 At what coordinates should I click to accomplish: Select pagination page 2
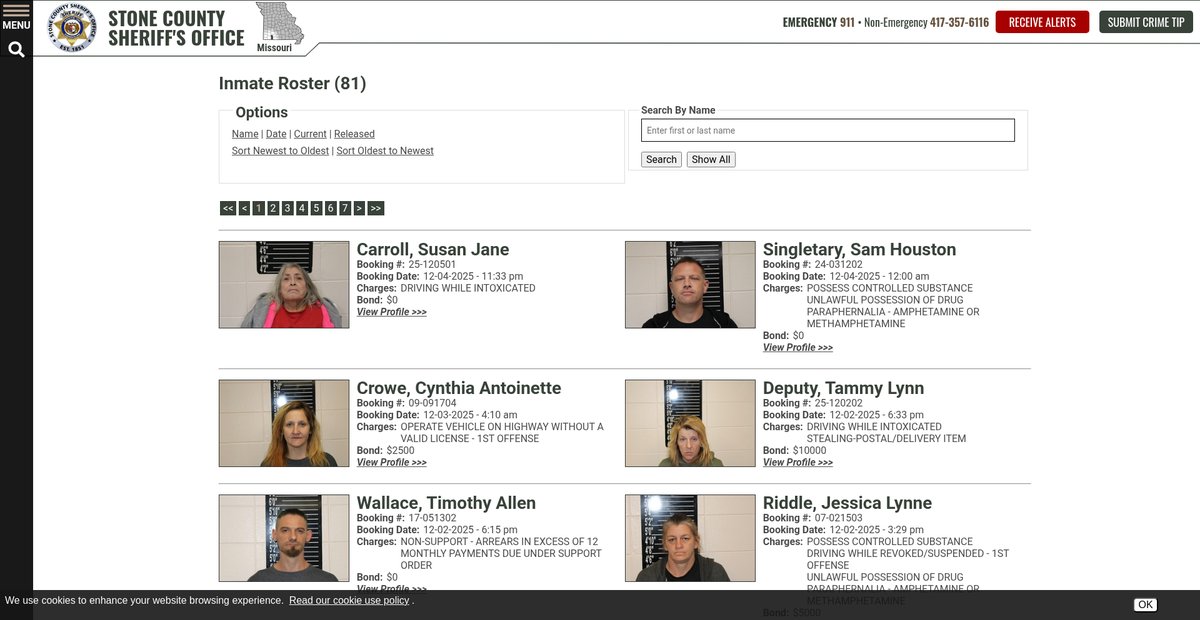click(273, 208)
